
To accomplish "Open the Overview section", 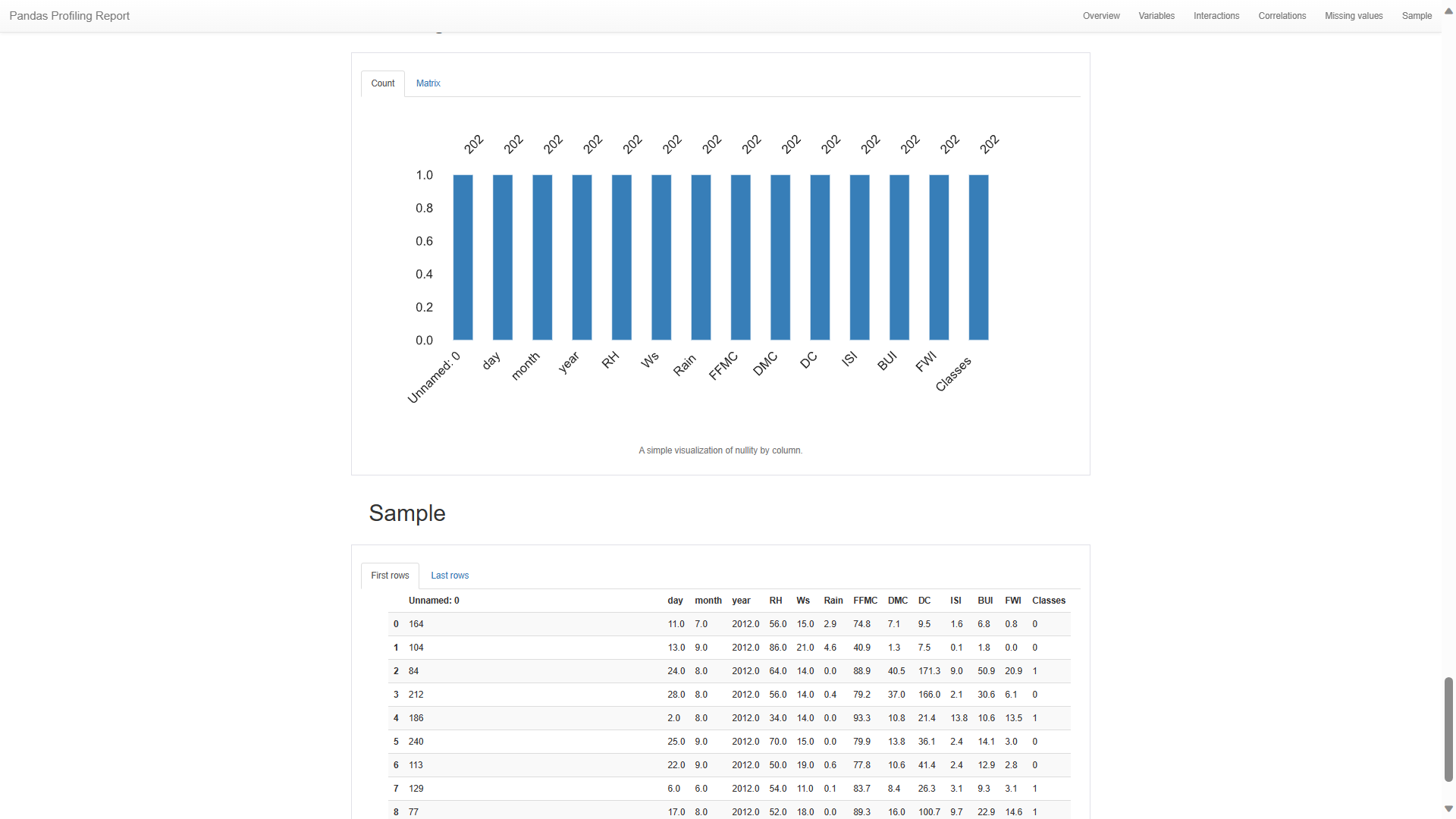I will click(1101, 15).
